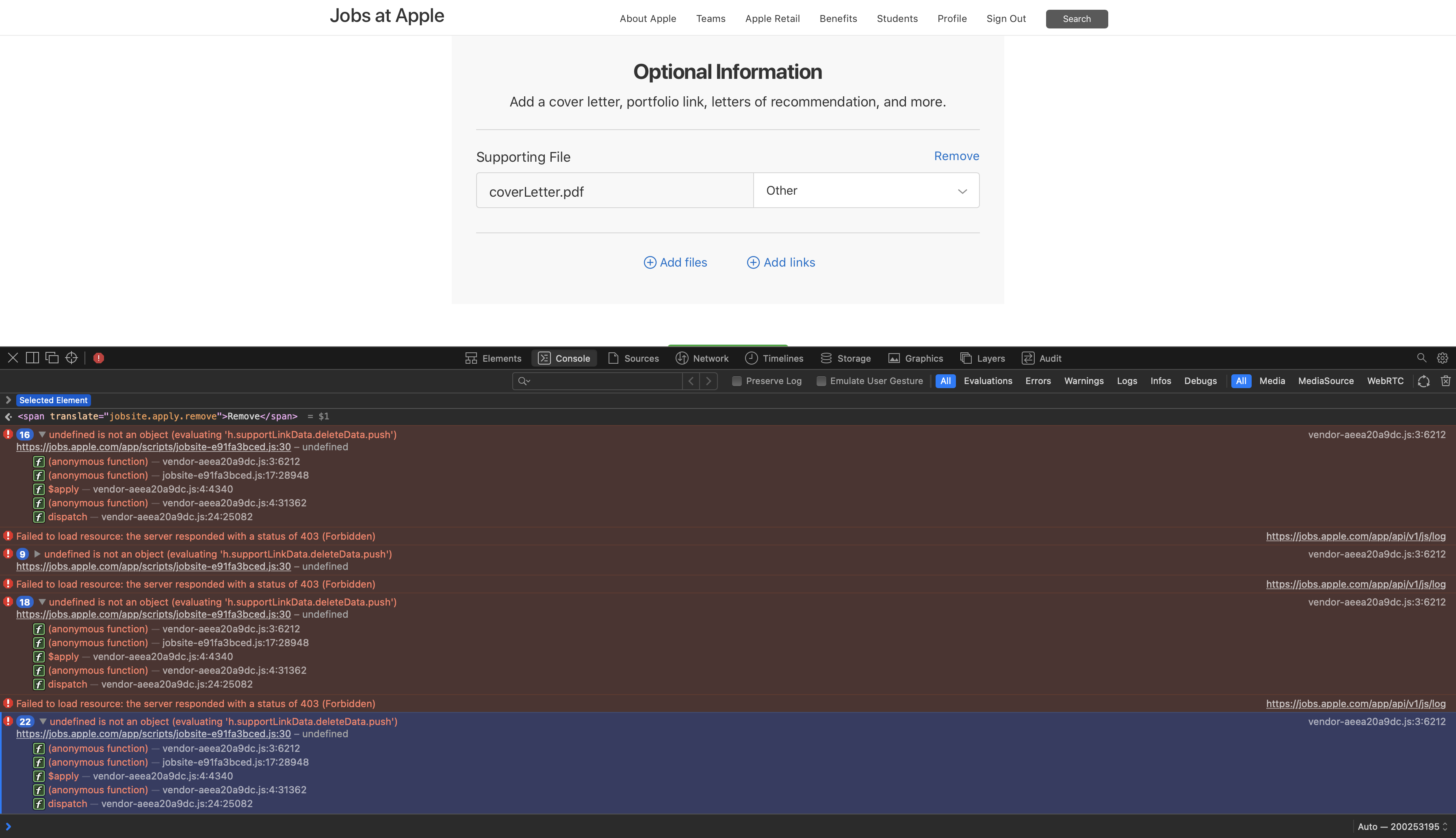Switch to the Network tab
Screen dimensions: 1456x838
pos(702,358)
